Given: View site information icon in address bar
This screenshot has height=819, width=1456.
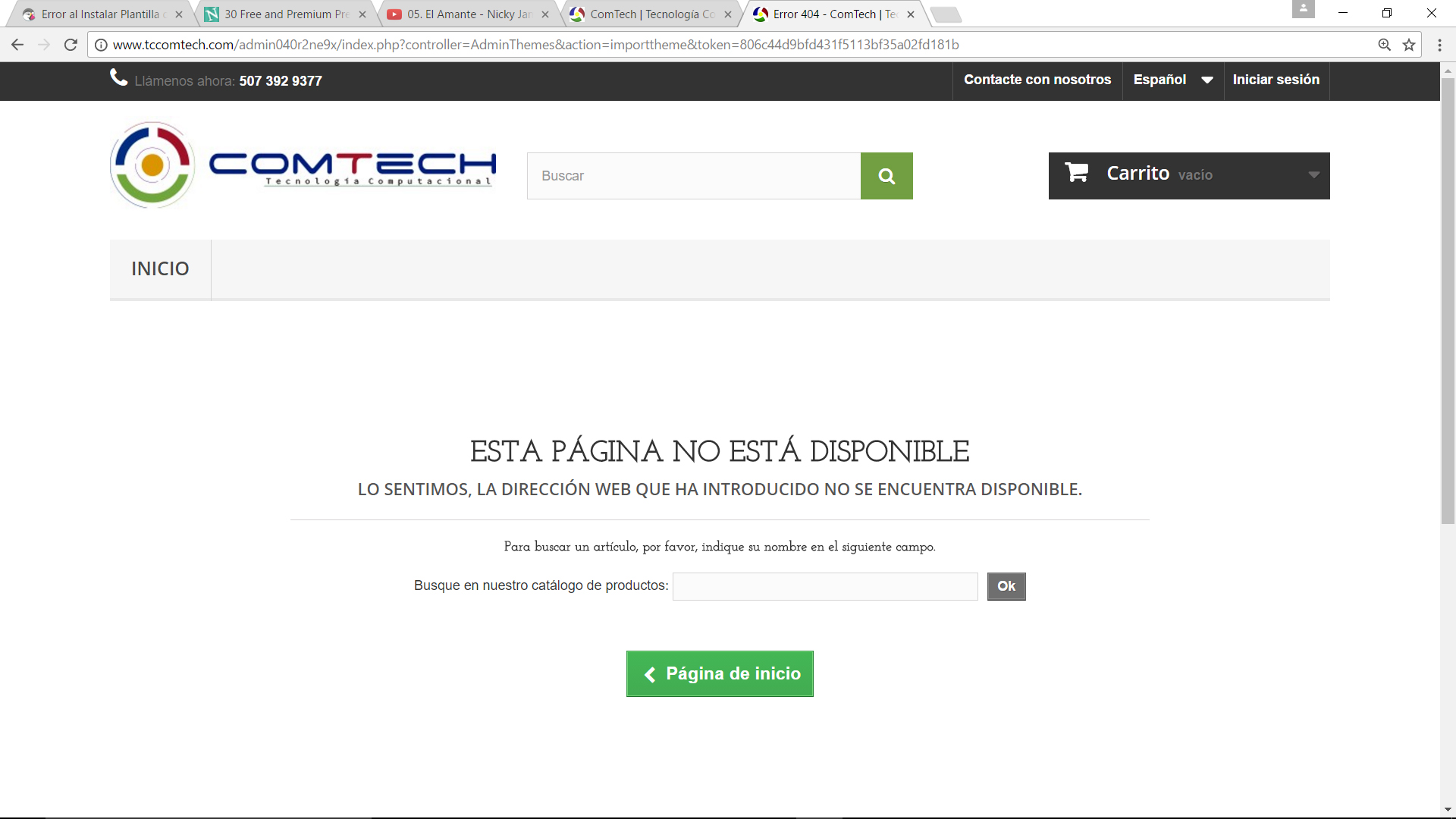Looking at the screenshot, I should 101,45.
